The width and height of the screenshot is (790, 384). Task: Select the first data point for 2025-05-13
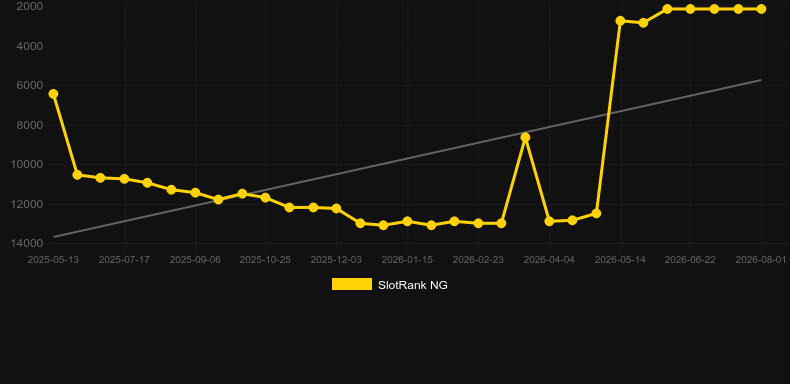(53, 94)
